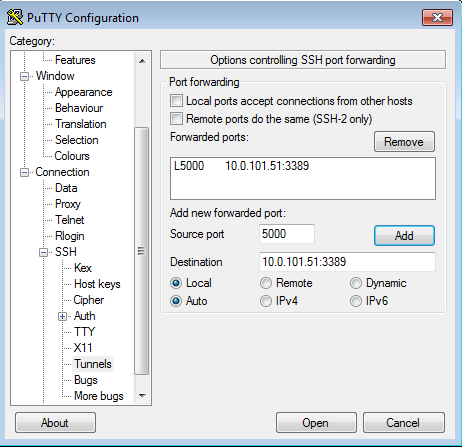Viewport: 462px width, 447px height.
Task: Click the About button
Action: click(55, 423)
